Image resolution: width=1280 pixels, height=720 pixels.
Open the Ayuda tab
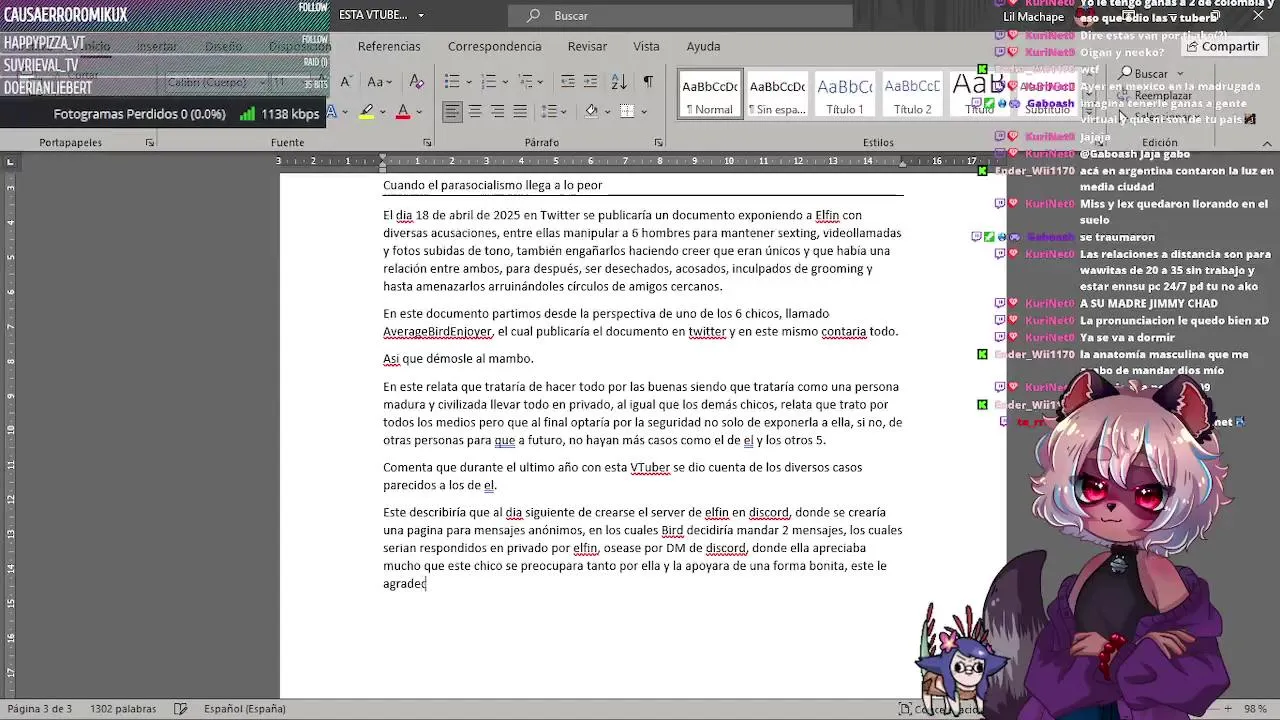click(x=703, y=46)
